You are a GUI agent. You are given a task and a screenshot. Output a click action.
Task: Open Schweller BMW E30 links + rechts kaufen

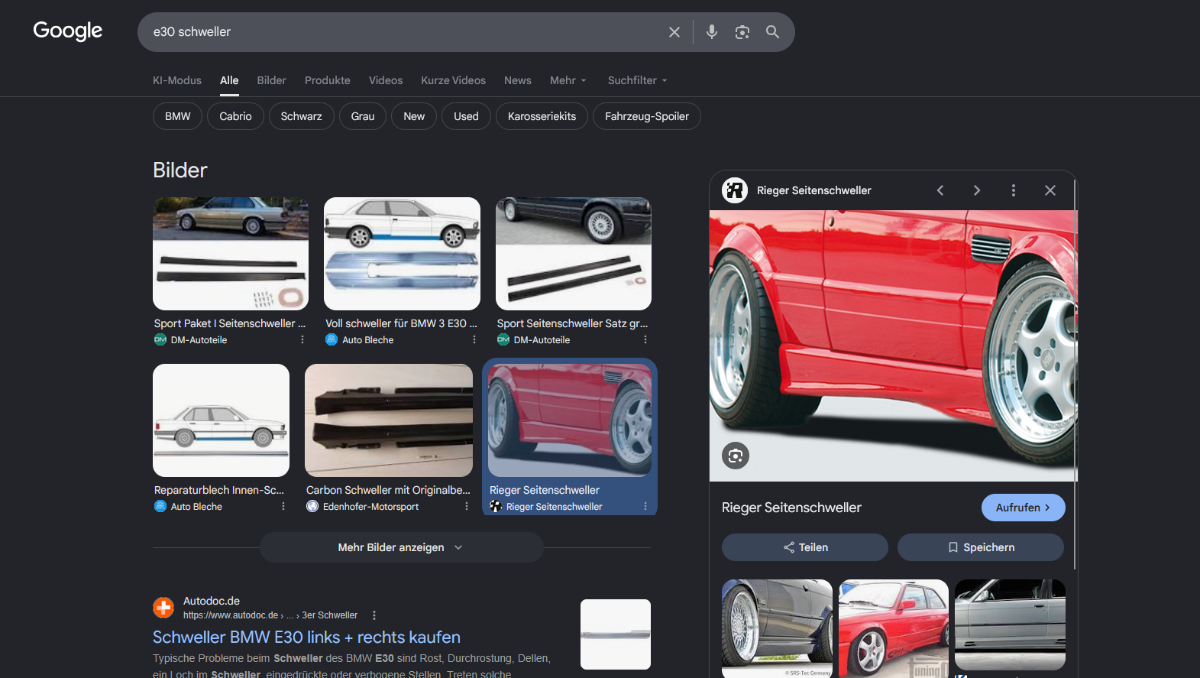click(307, 637)
